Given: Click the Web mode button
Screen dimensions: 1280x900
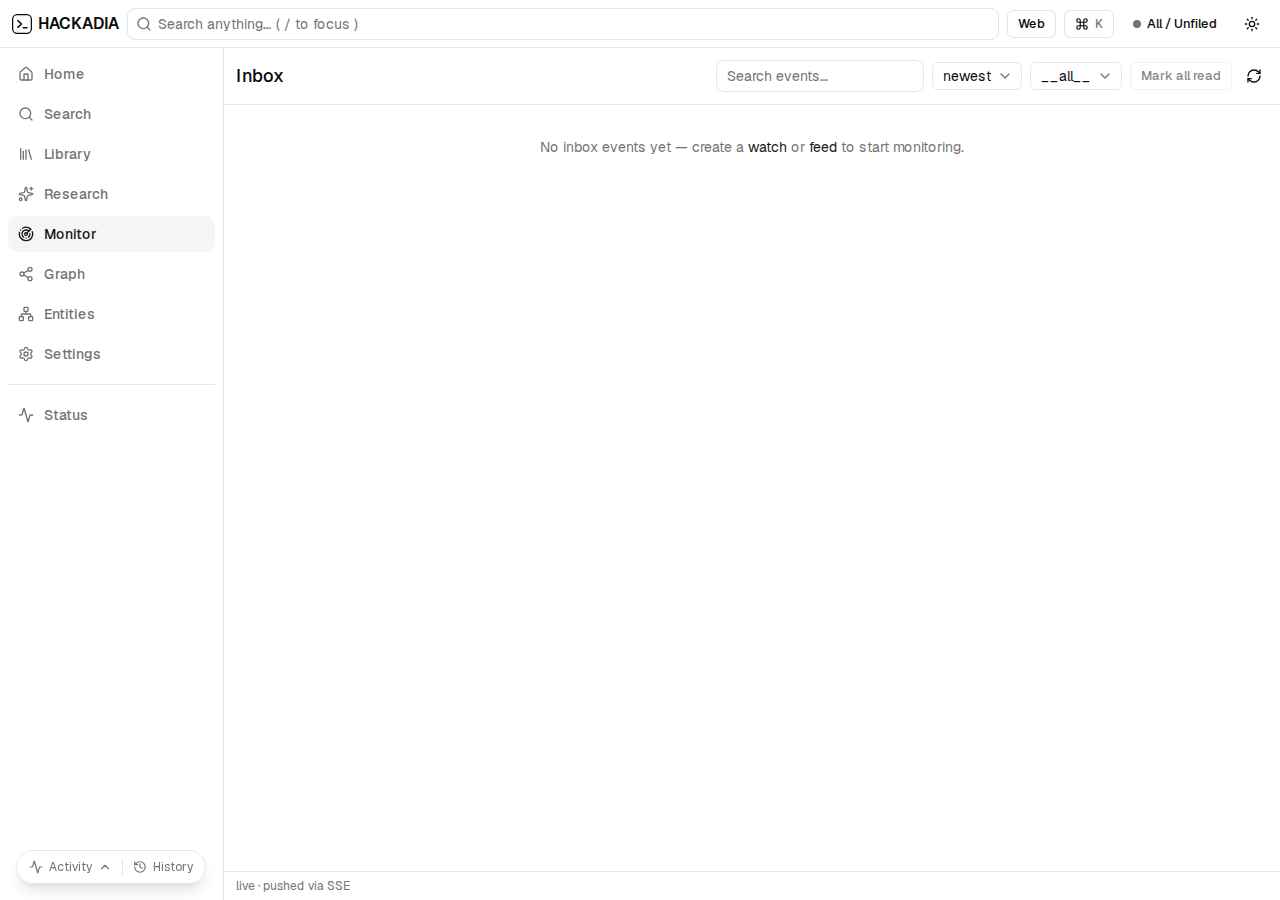Looking at the screenshot, I should [1031, 24].
